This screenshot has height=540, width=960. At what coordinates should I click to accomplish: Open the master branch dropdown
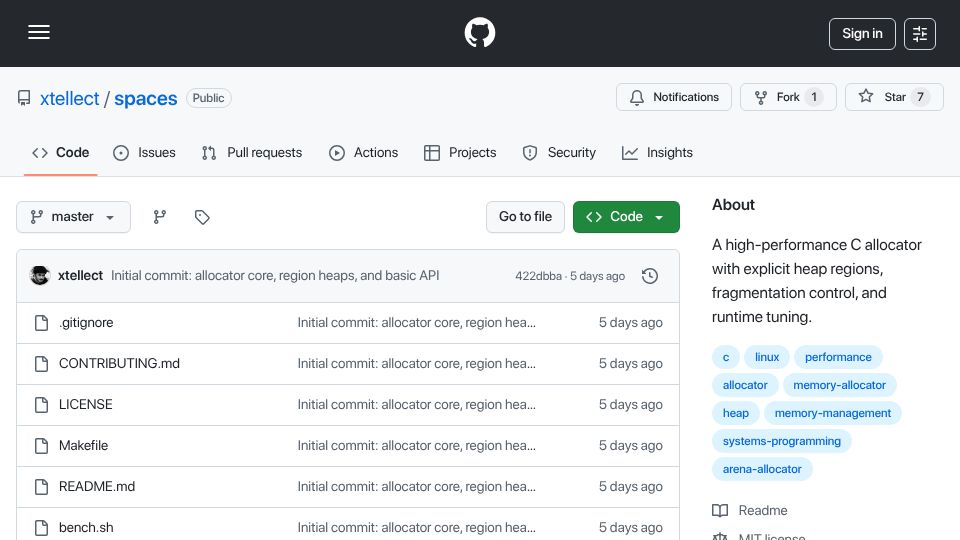[73, 217]
